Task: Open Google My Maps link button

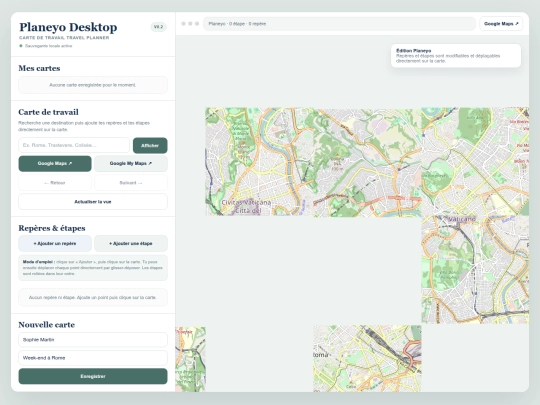Action: [131, 164]
